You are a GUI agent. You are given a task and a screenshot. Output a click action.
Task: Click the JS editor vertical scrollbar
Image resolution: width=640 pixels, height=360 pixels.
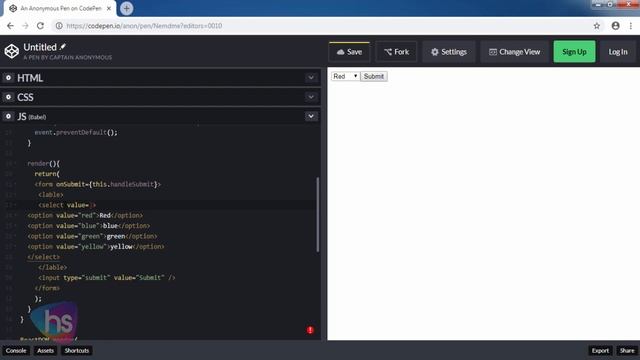(318, 214)
